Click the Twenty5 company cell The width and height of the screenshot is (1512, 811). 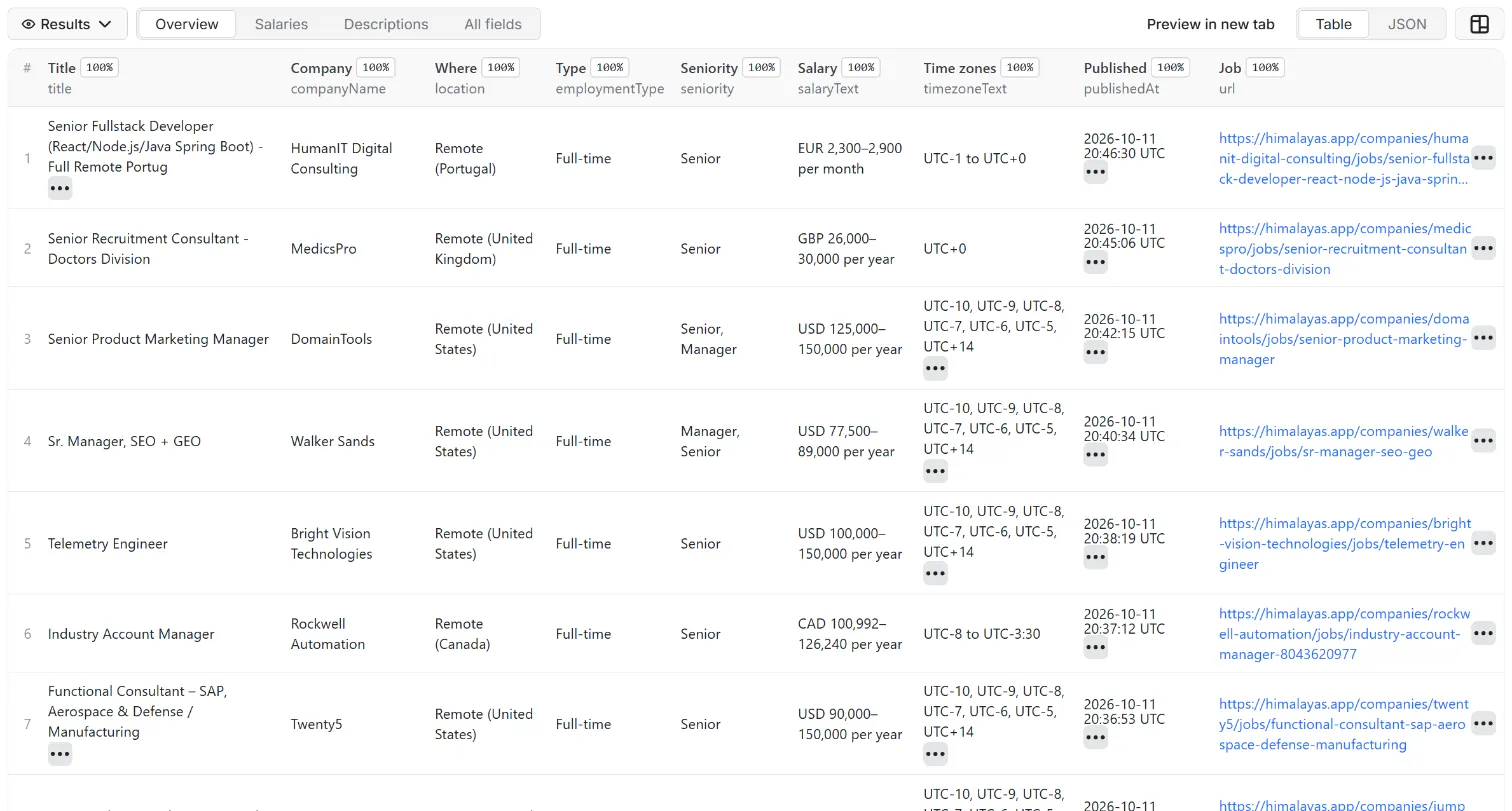pos(316,723)
